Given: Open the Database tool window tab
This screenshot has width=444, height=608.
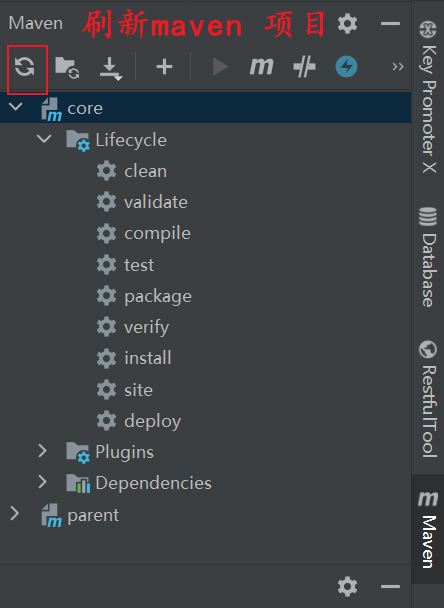Looking at the screenshot, I should [428, 257].
